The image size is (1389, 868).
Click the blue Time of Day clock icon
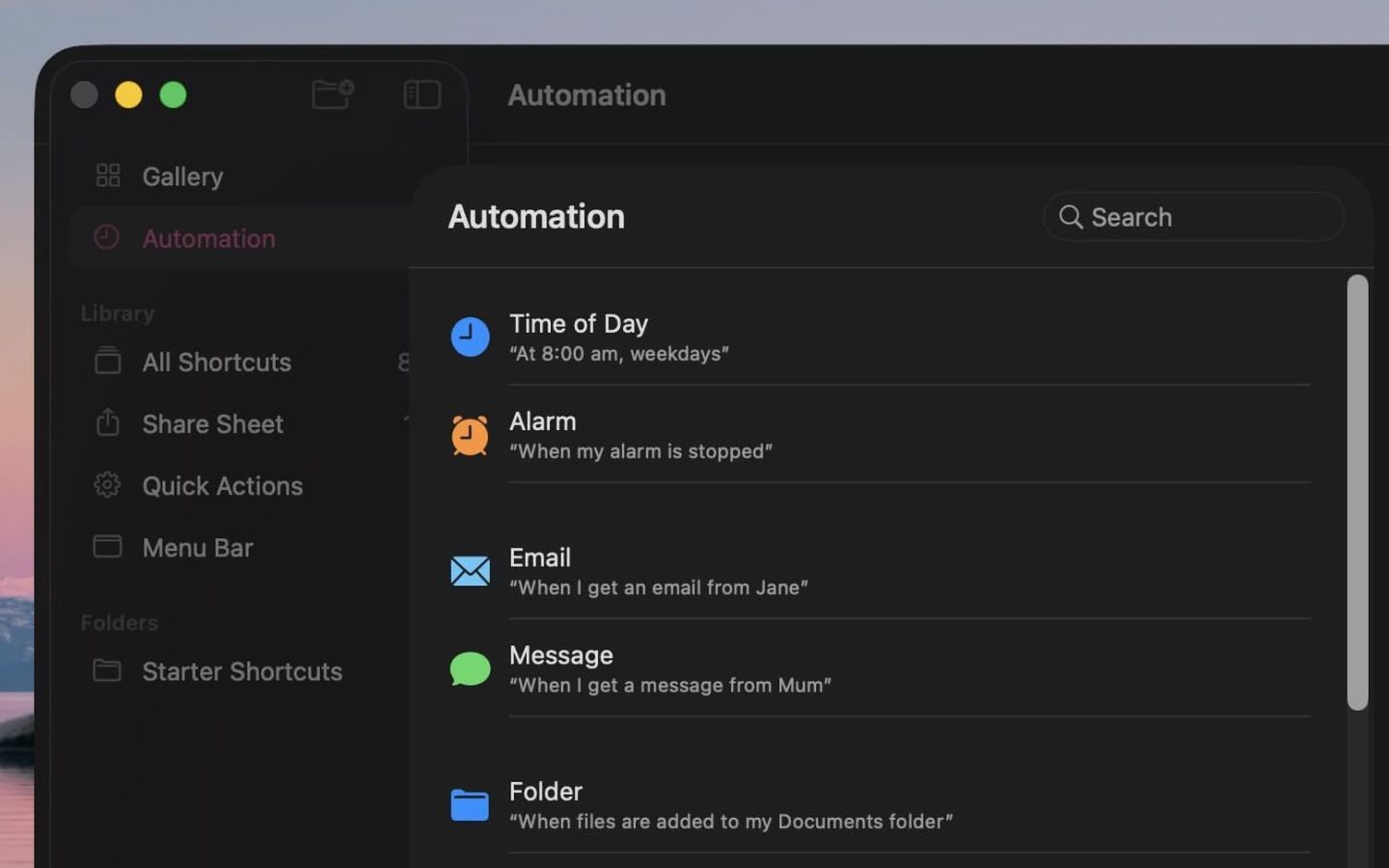pyautogui.click(x=470, y=337)
